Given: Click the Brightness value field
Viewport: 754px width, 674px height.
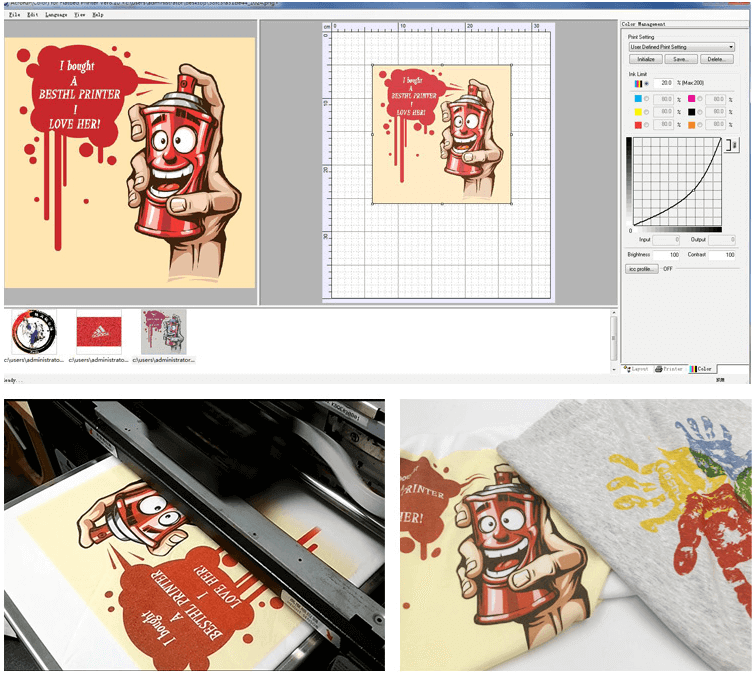Looking at the screenshot, I should [666, 255].
